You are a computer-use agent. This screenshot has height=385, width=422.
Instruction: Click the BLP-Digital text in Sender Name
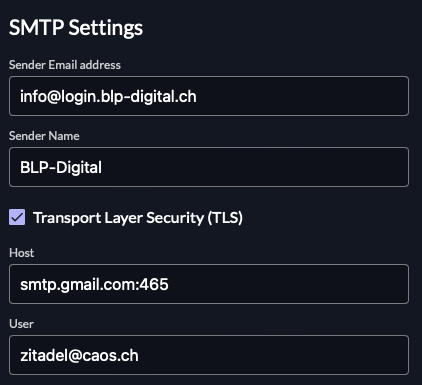click(x=61, y=168)
